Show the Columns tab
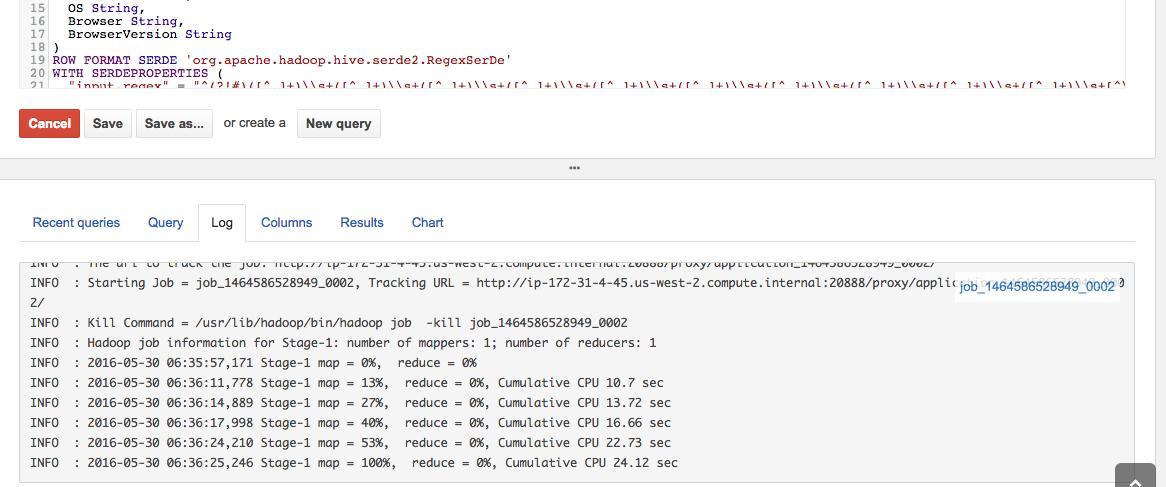This screenshot has width=1166, height=487. pos(287,223)
